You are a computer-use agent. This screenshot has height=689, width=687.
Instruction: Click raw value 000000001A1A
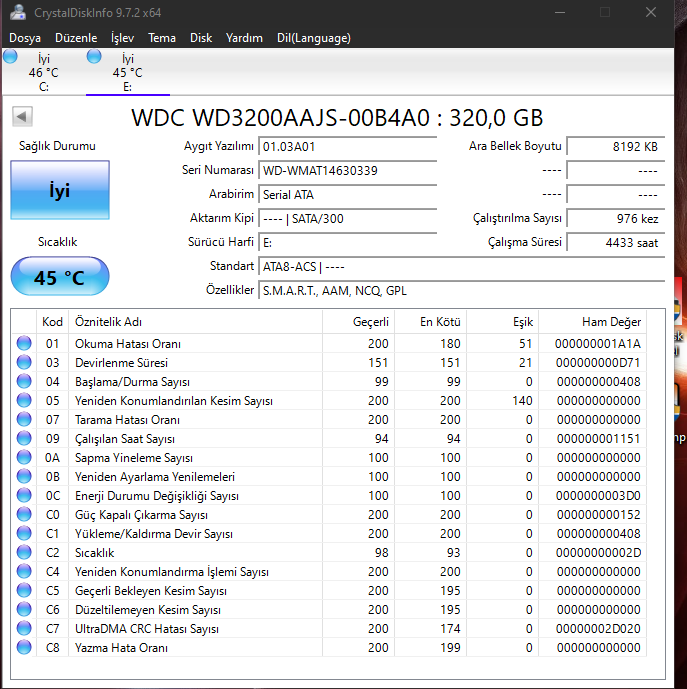pos(598,344)
